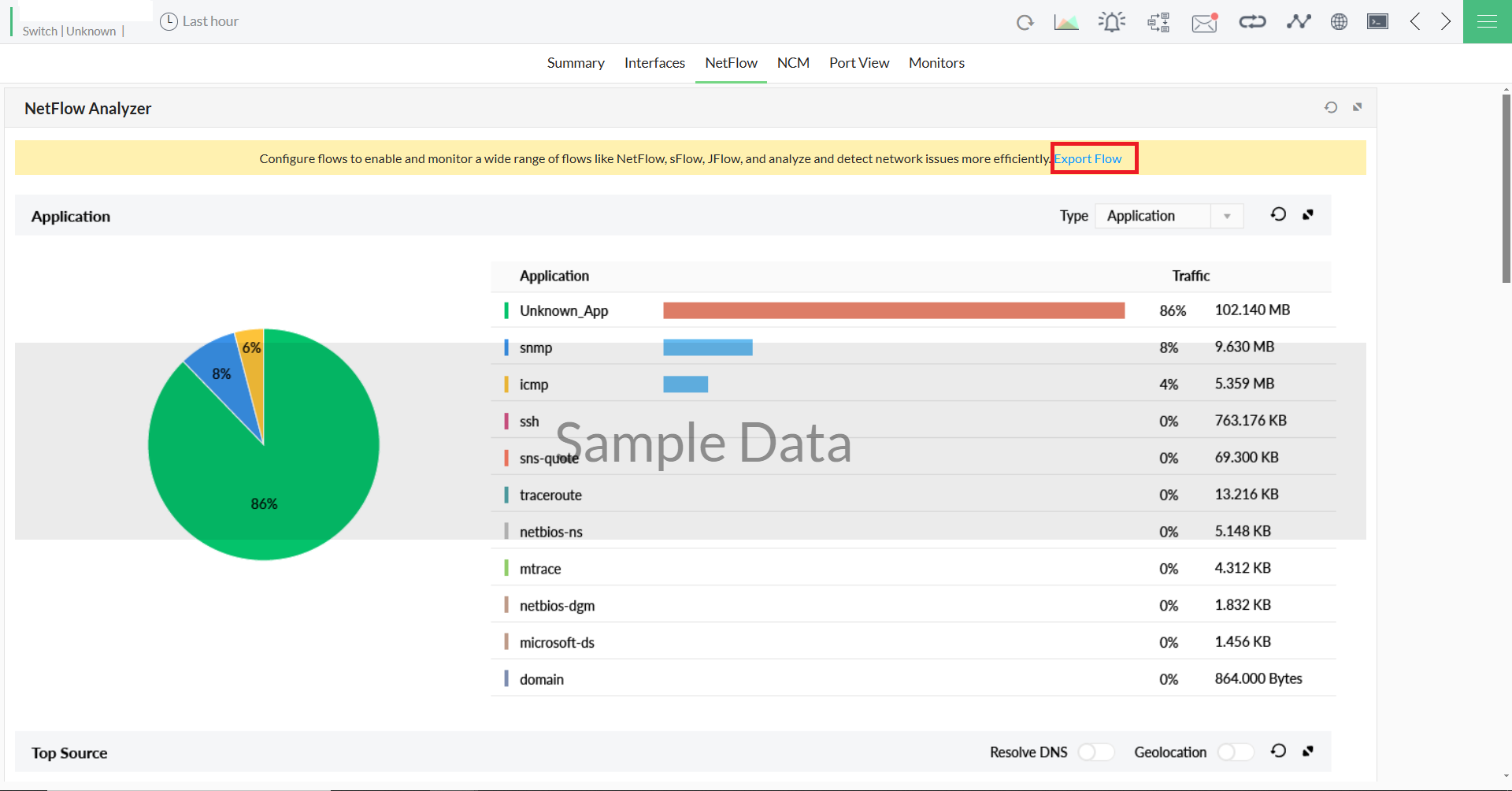Switch to the Interfaces tab
The width and height of the screenshot is (1512, 791).
(654, 62)
